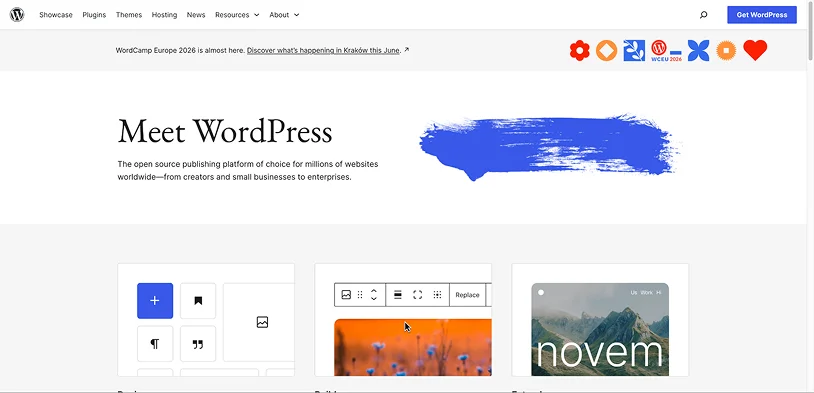Expand the About dropdown menu
The width and height of the screenshot is (814, 393).
284,15
